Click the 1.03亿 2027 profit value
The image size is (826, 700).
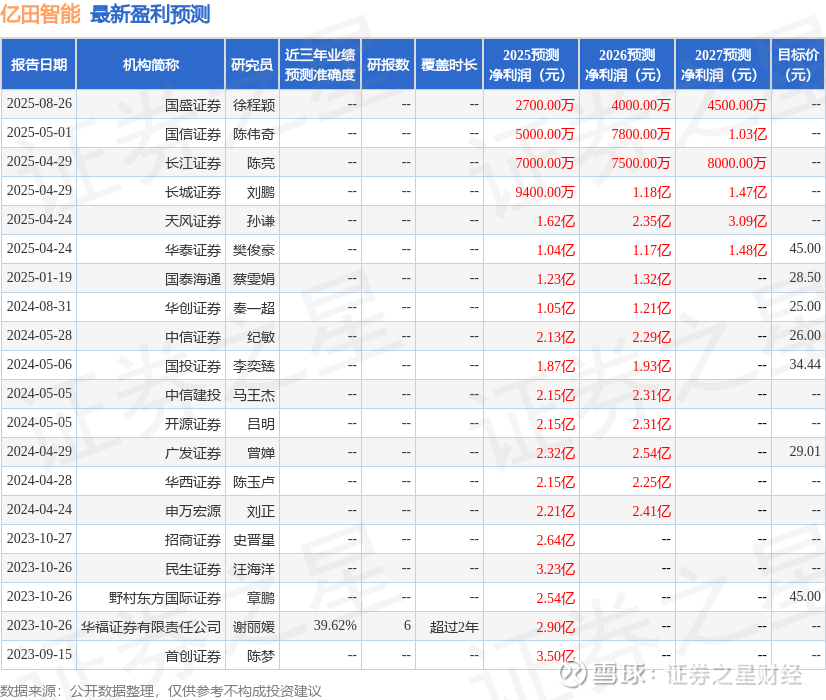click(748, 134)
